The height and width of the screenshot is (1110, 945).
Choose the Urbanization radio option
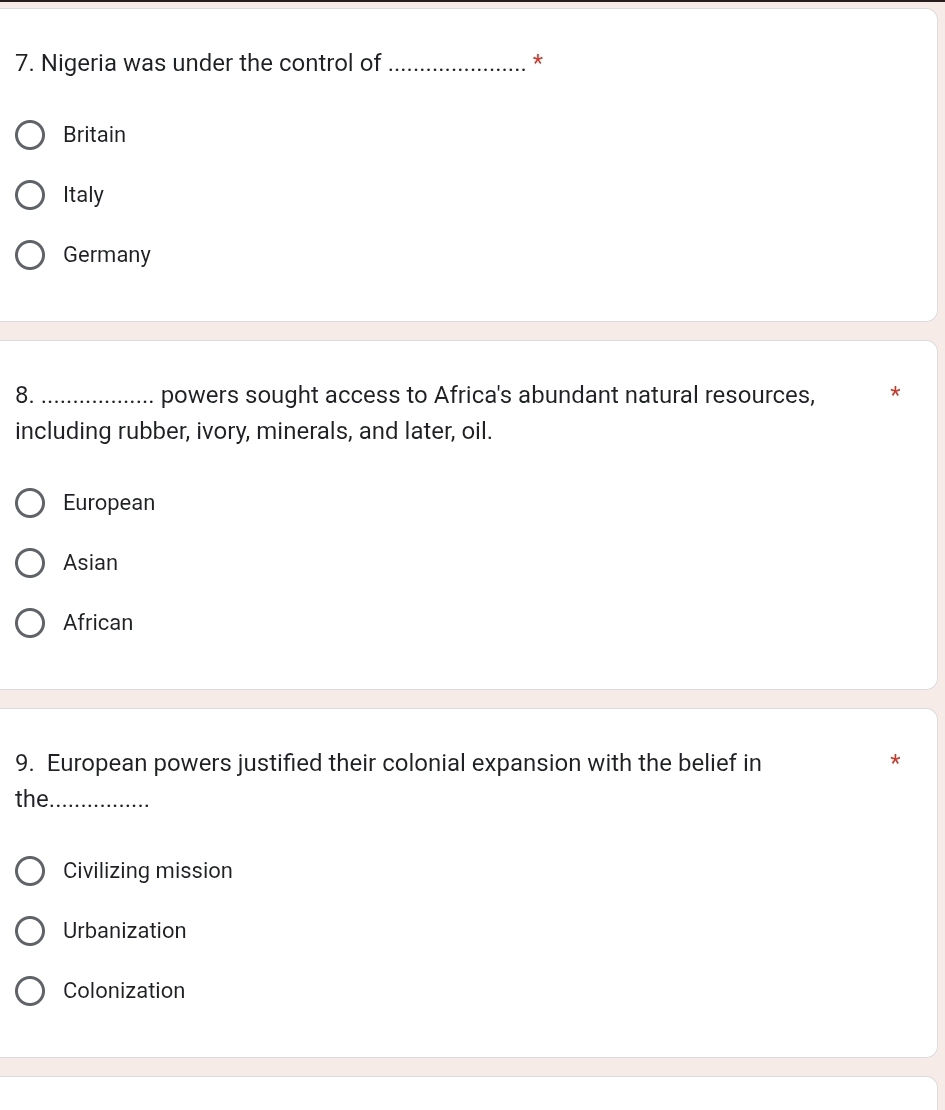[30, 931]
